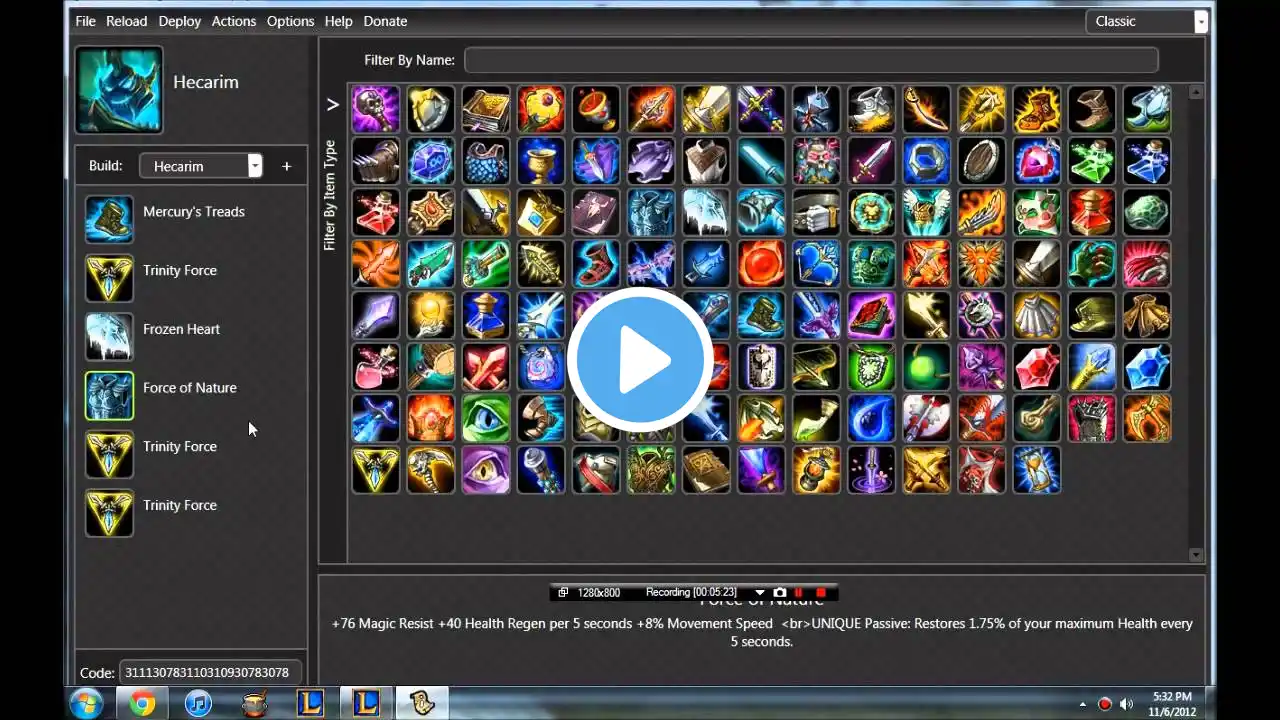This screenshot has width=1280, height=720.
Task: Click the volume icon in the system tray
Action: [1127, 704]
